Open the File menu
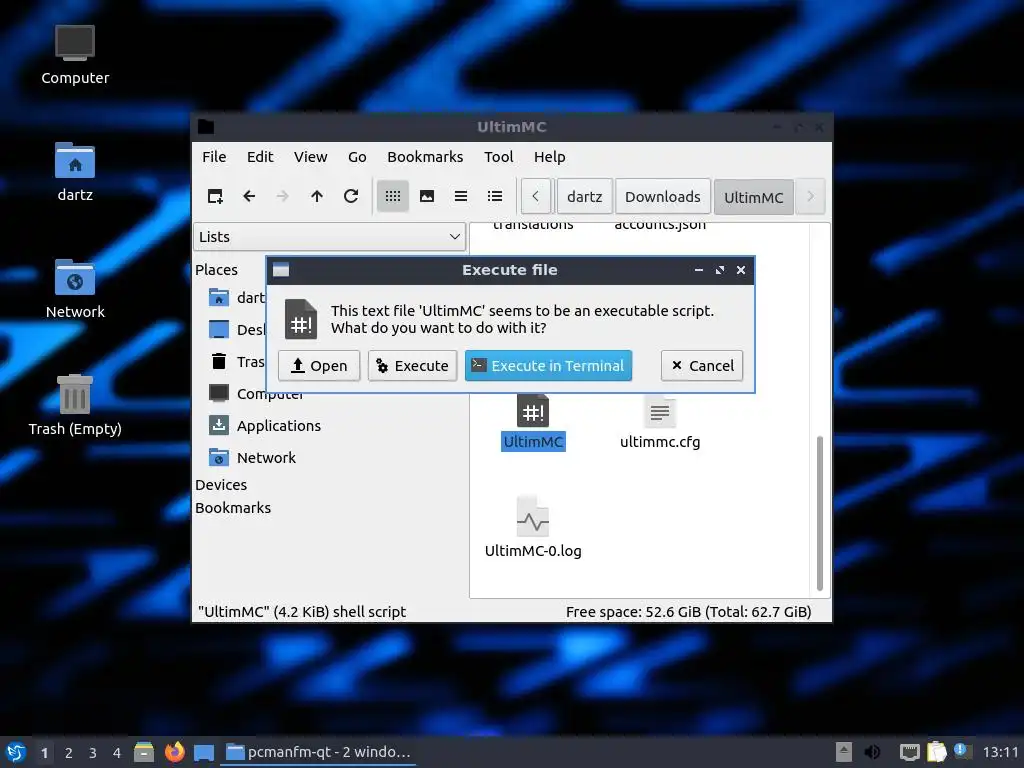This screenshot has width=1024, height=768. pyautogui.click(x=214, y=157)
